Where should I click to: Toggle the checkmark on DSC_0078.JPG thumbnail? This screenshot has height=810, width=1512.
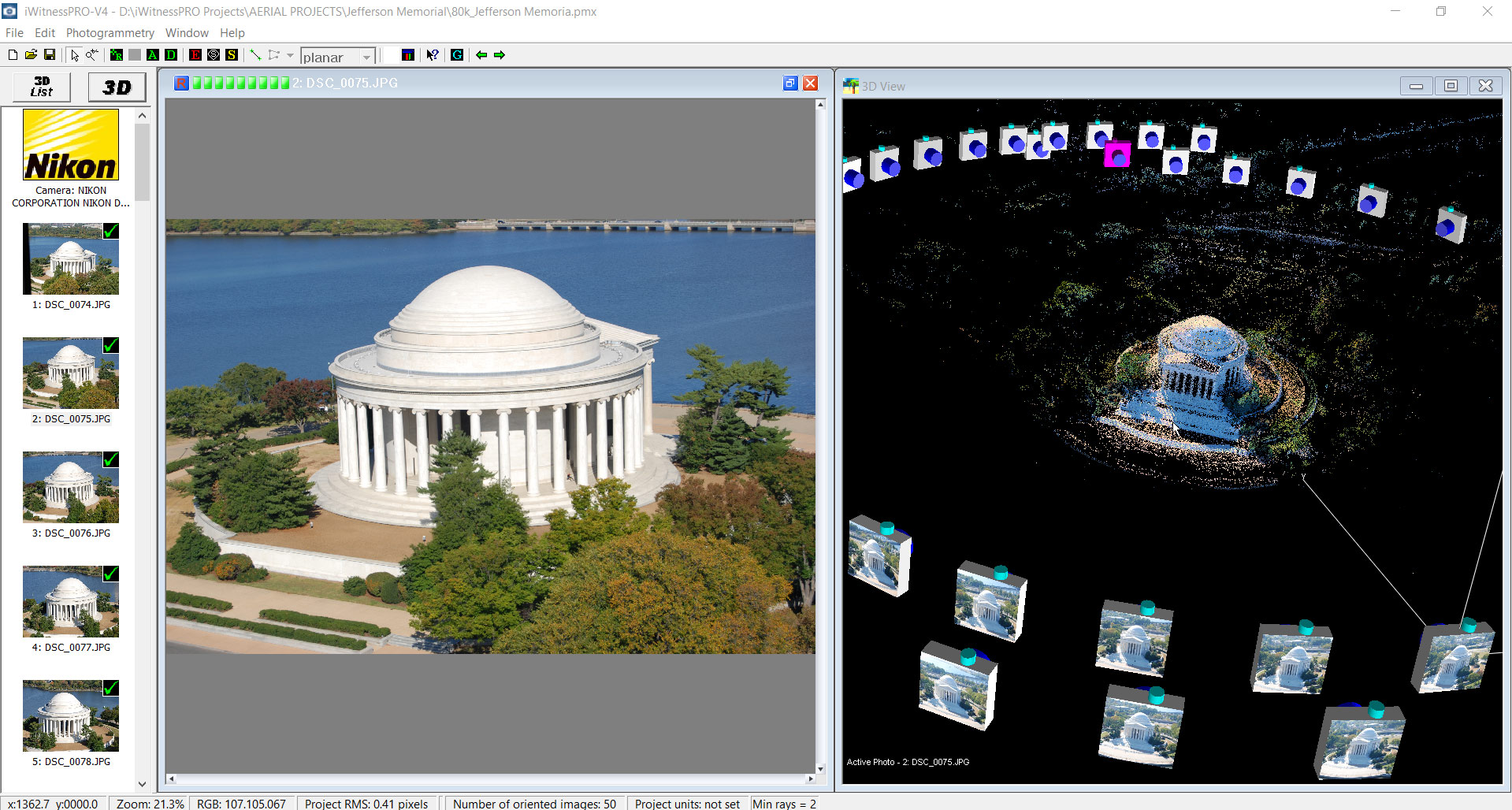click(x=111, y=688)
